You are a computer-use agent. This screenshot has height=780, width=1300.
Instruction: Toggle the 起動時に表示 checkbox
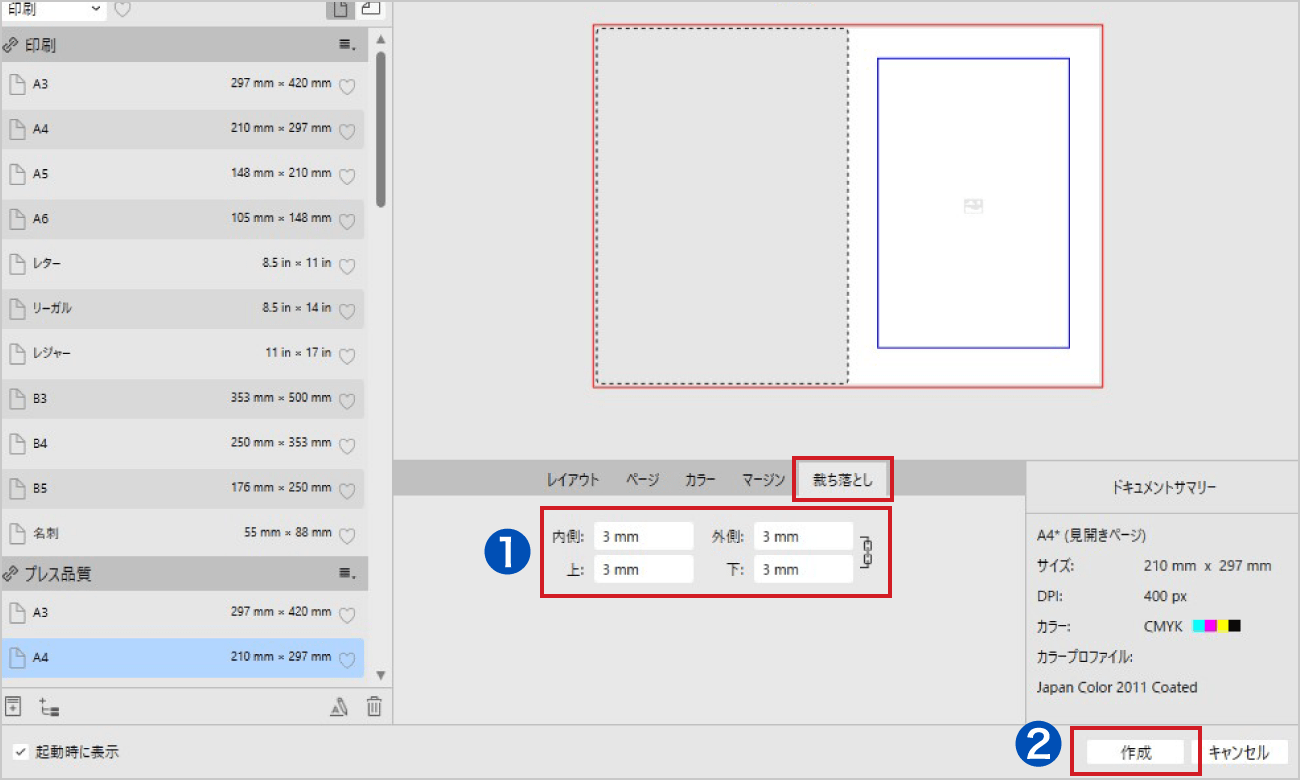click(x=20, y=752)
